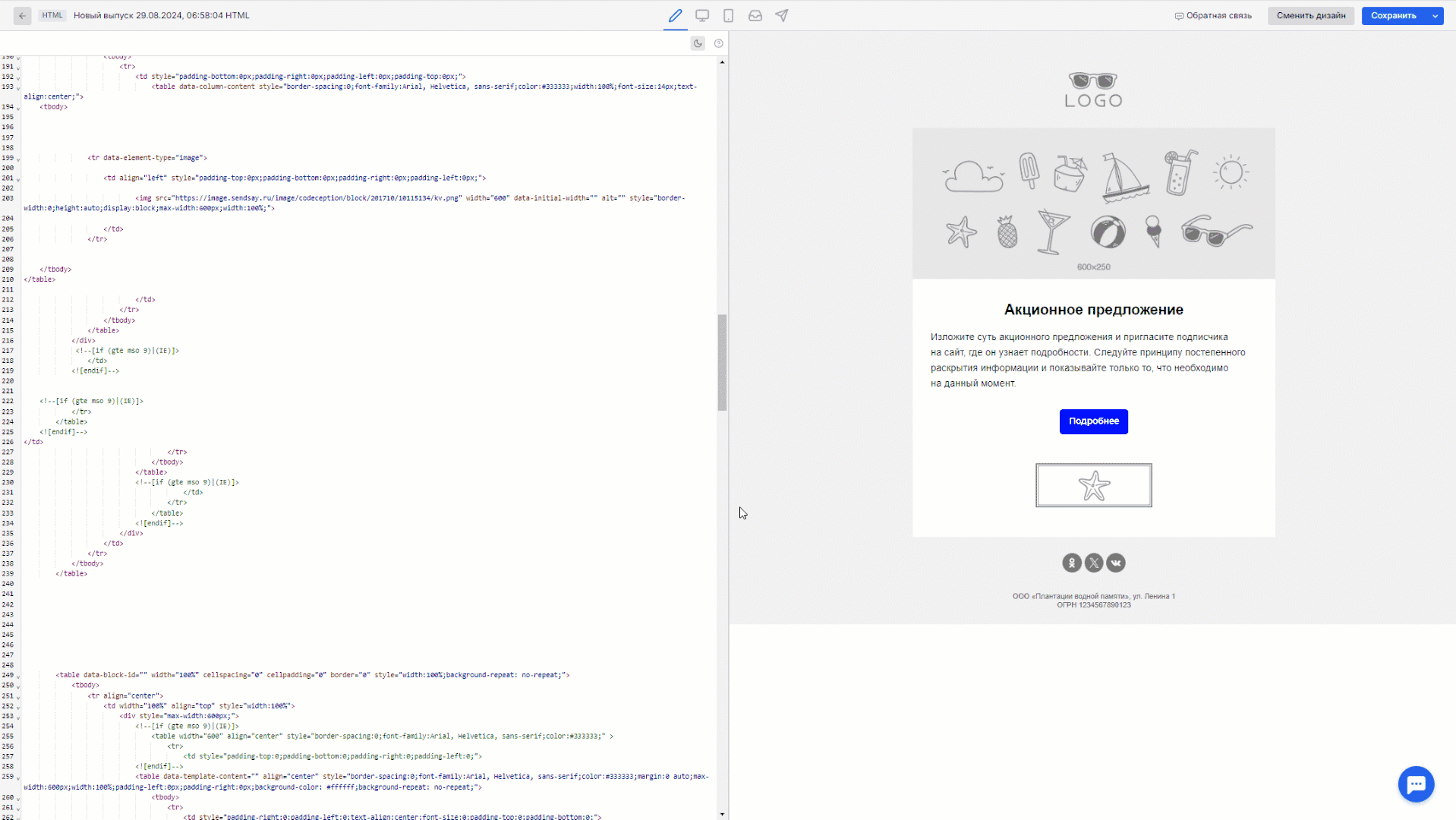The height and width of the screenshot is (820, 1456).
Task: Collapse code fold at line 191
Action: (x=19, y=67)
